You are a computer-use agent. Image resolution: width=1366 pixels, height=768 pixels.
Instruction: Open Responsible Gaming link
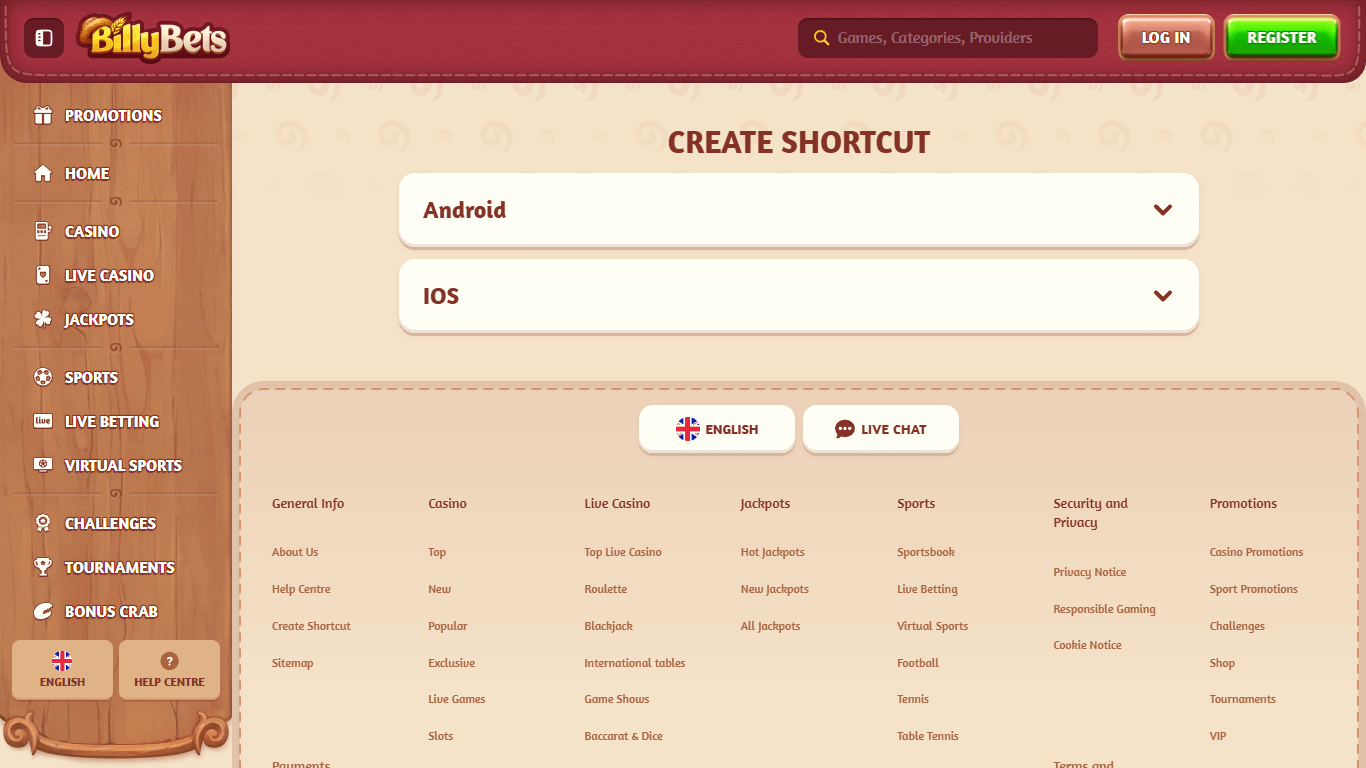1104,609
